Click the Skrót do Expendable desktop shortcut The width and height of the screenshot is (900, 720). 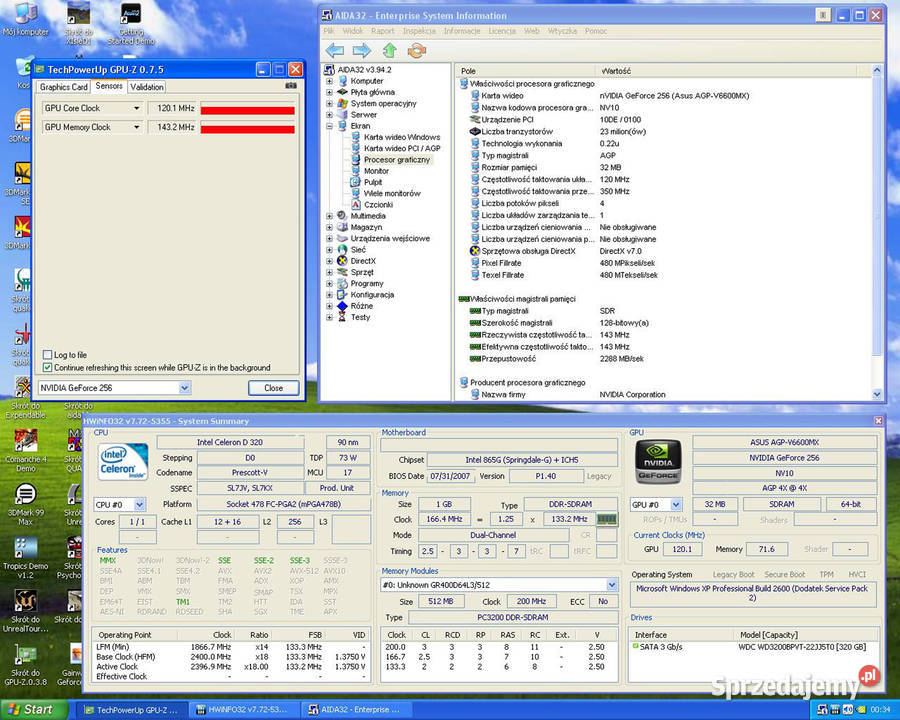tap(25, 397)
